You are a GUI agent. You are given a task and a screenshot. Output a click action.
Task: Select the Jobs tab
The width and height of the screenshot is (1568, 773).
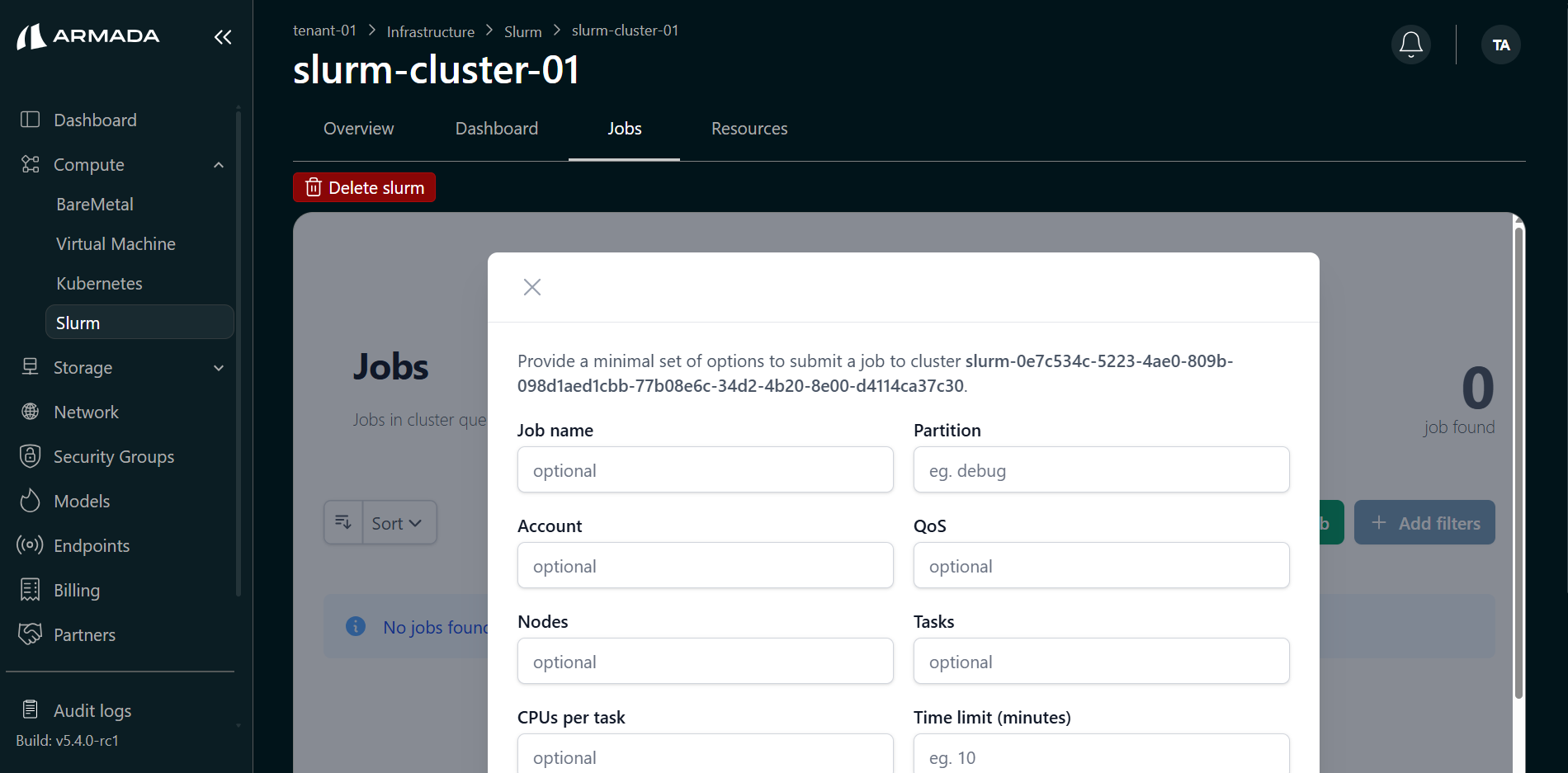625,129
